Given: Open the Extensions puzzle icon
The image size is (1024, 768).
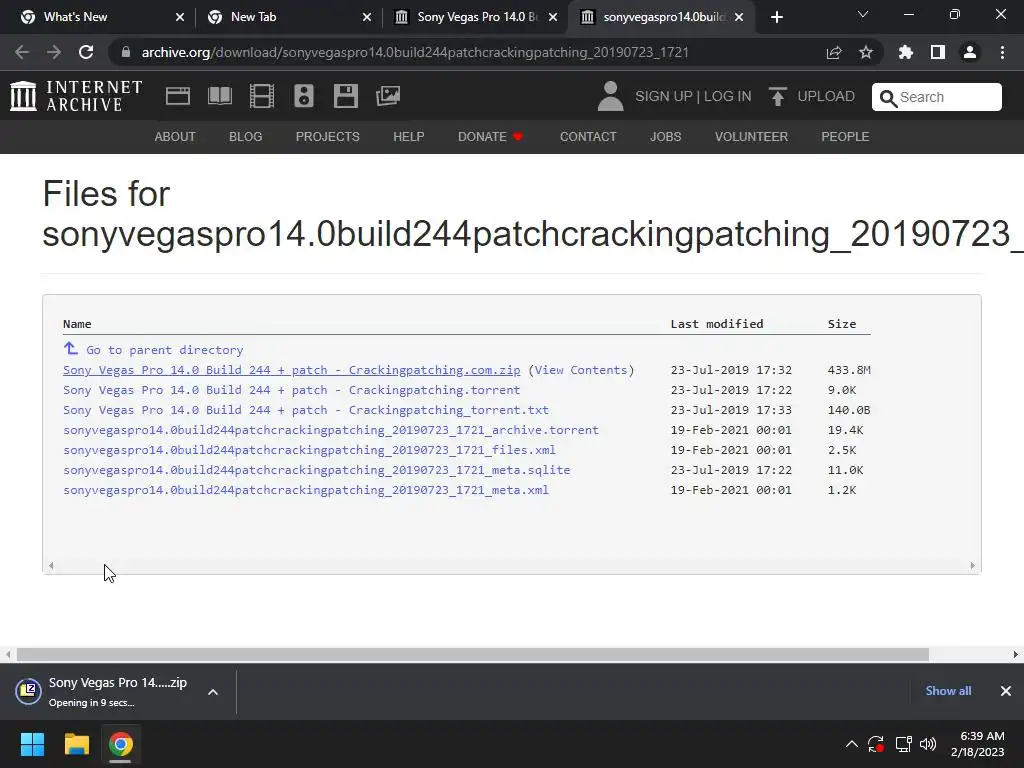Looking at the screenshot, I should [906, 52].
